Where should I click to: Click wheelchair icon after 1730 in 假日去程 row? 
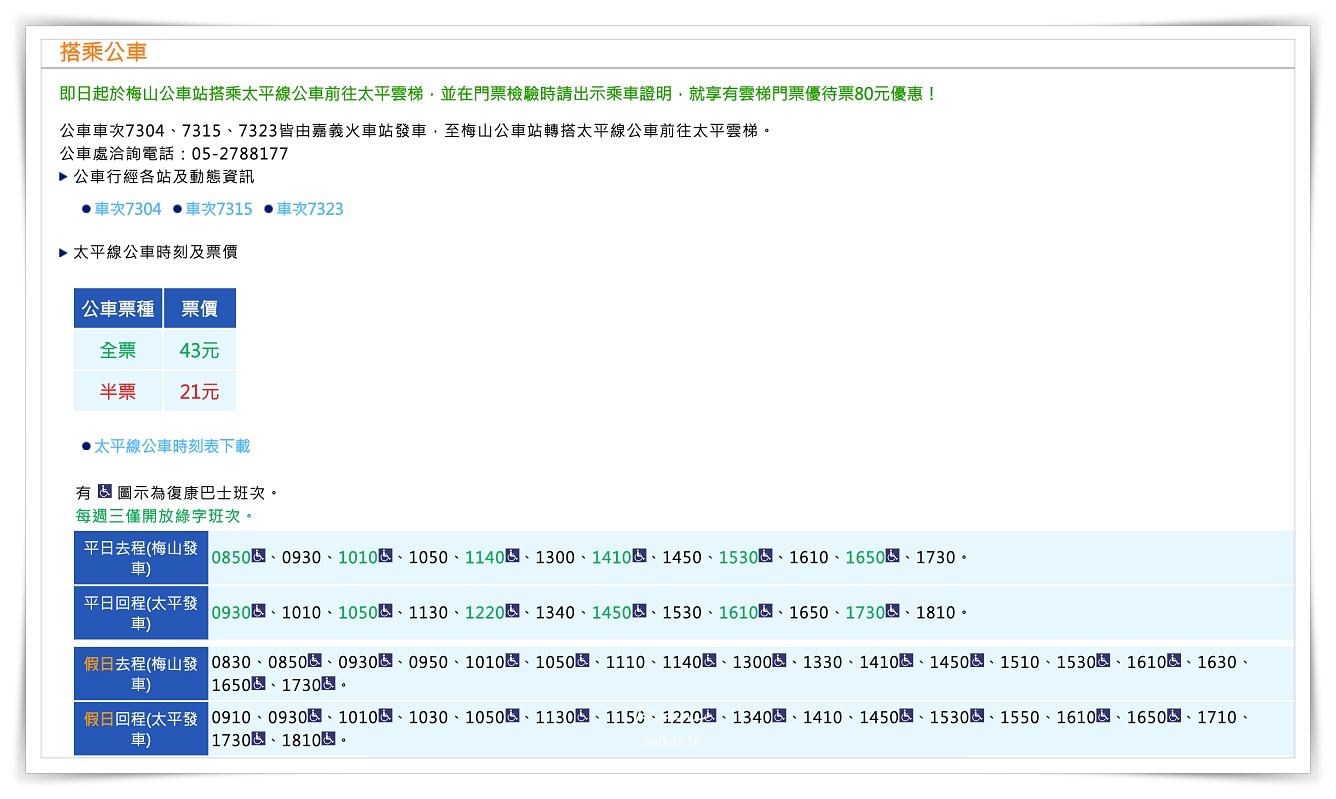click(x=328, y=684)
